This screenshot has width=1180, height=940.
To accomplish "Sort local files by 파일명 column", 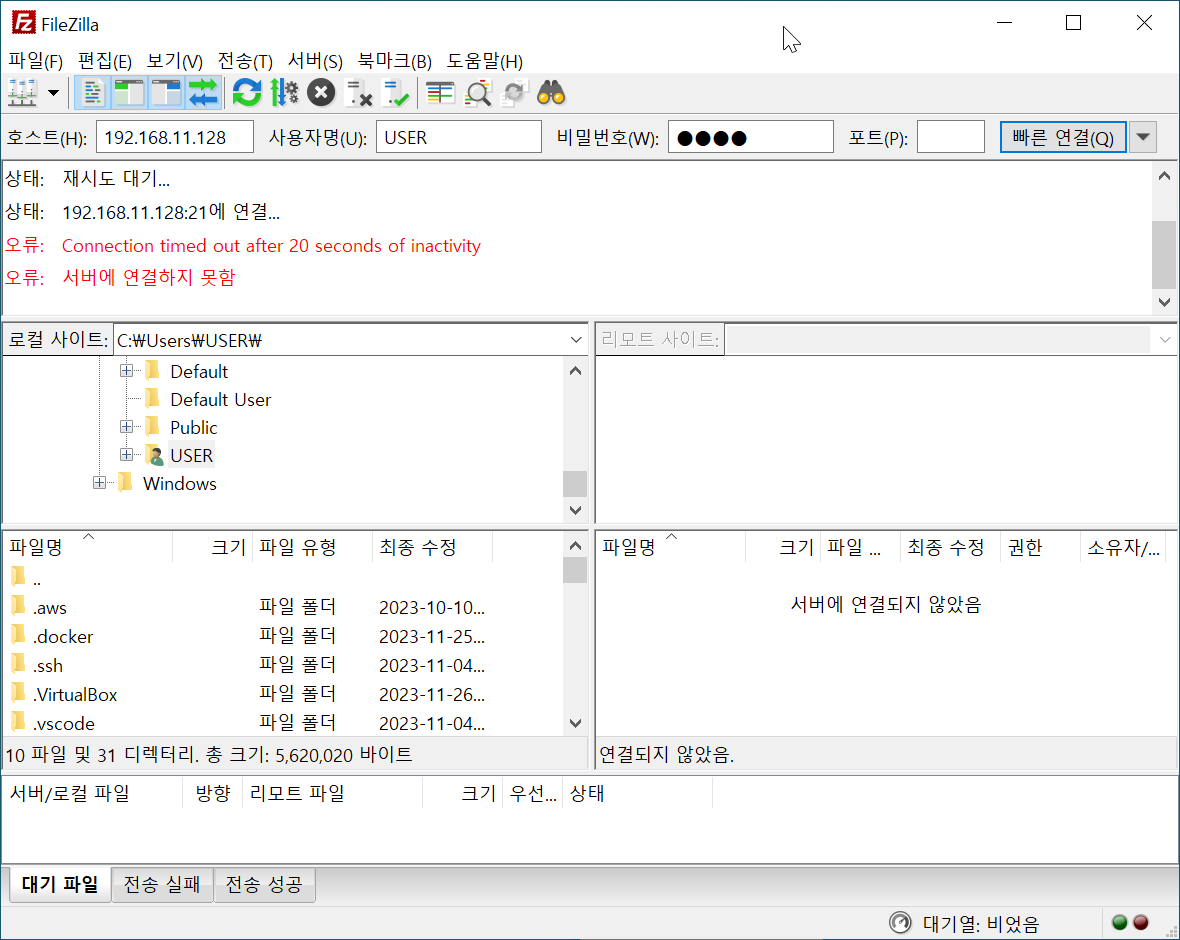I will click(88, 547).
